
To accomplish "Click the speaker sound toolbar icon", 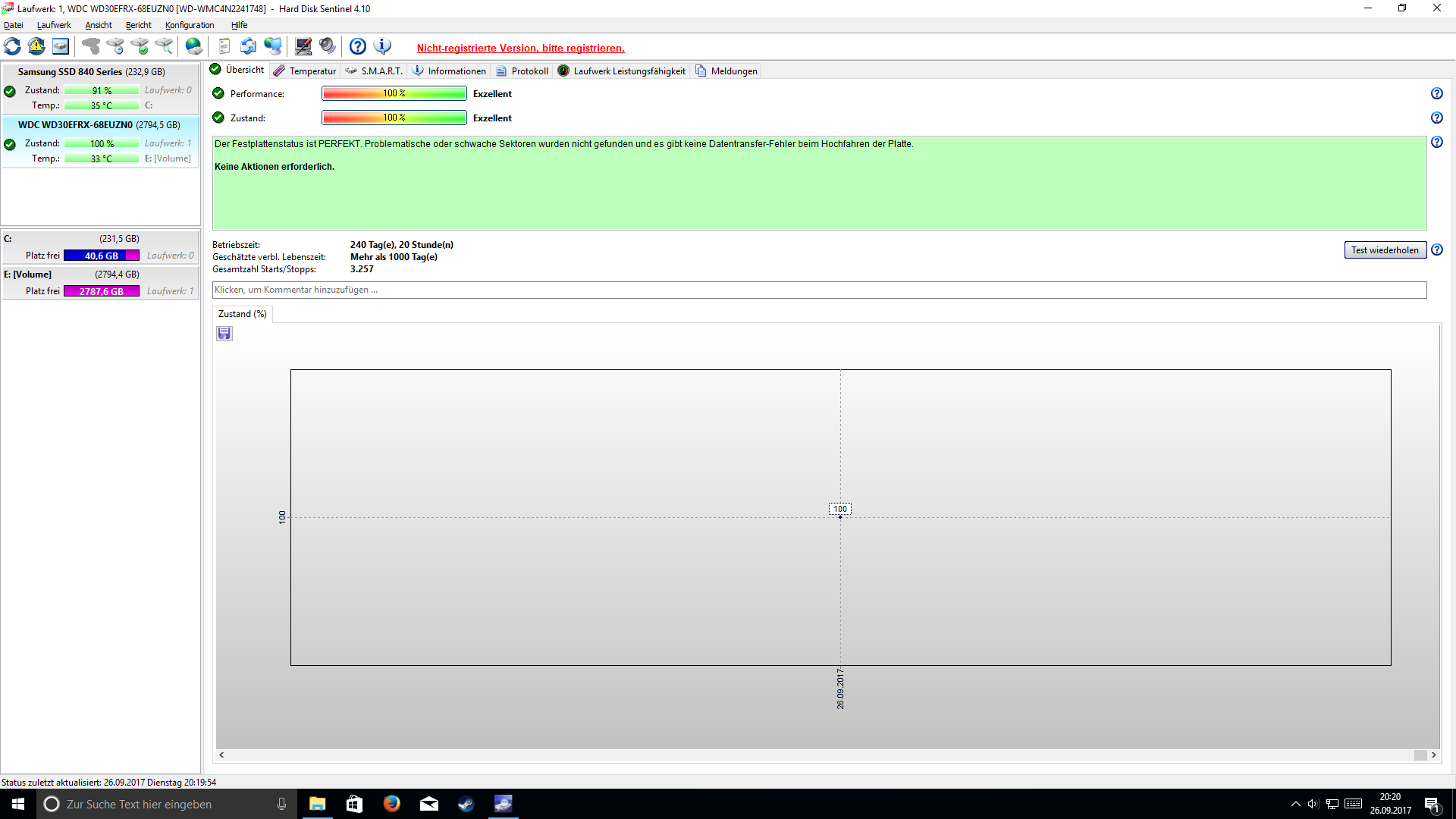I will pyautogui.click(x=328, y=46).
